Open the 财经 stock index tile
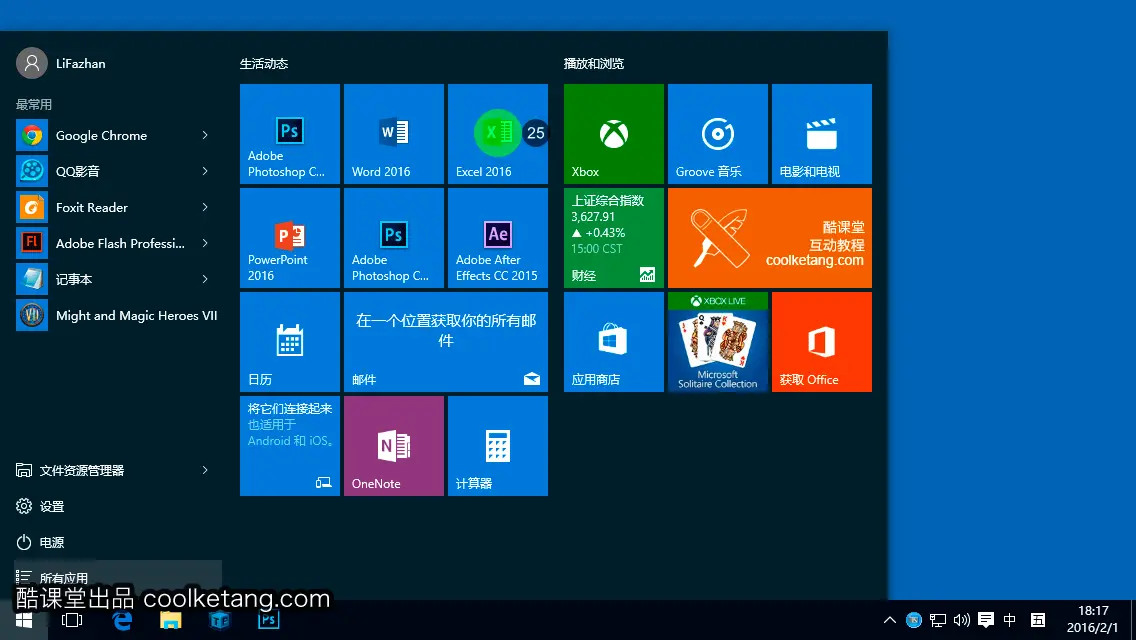Viewport: 1136px width, 640px height. coord(614,238)
